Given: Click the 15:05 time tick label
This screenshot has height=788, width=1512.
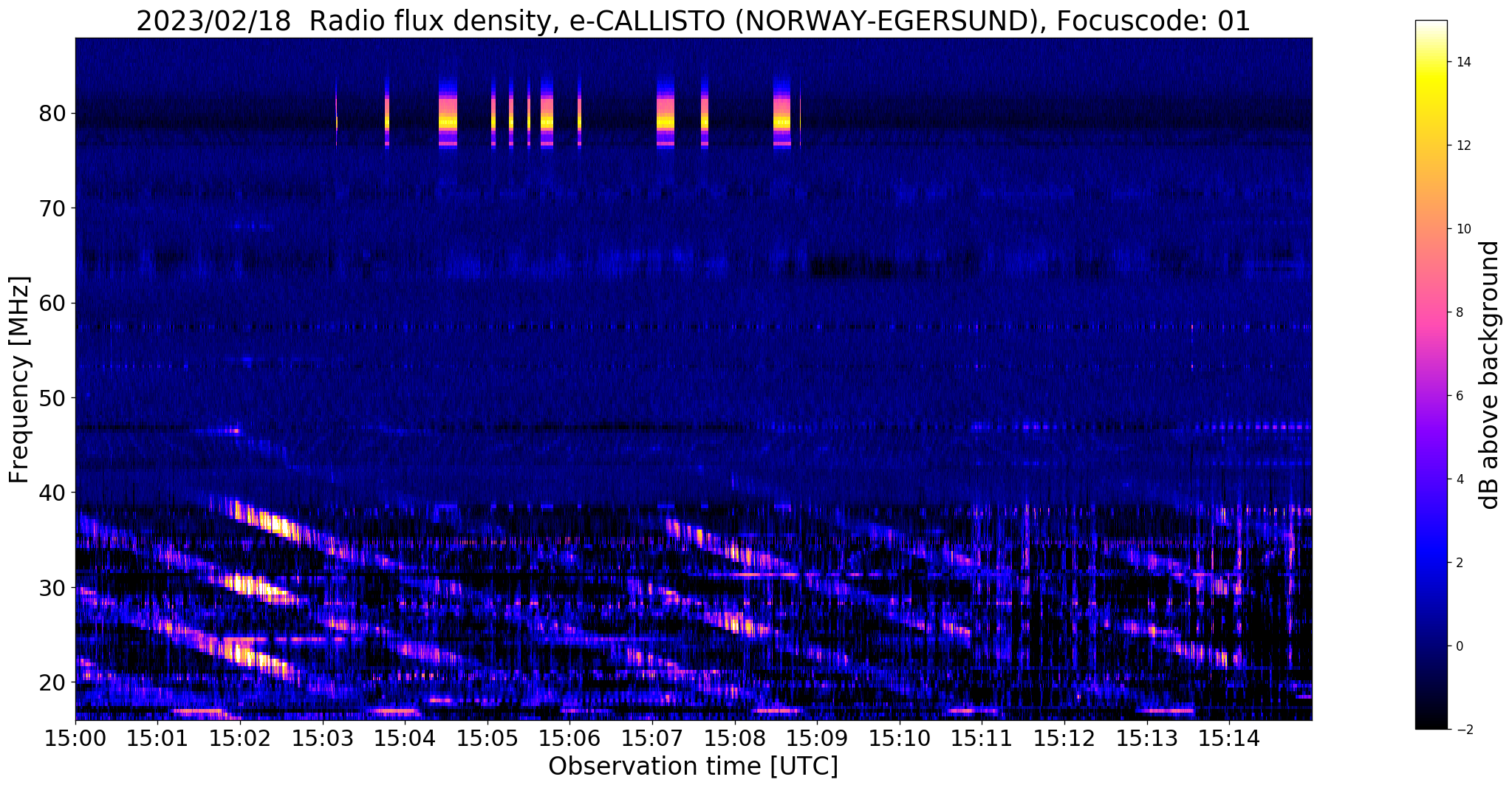Looking at the screenshot, I should coord(488,738).
